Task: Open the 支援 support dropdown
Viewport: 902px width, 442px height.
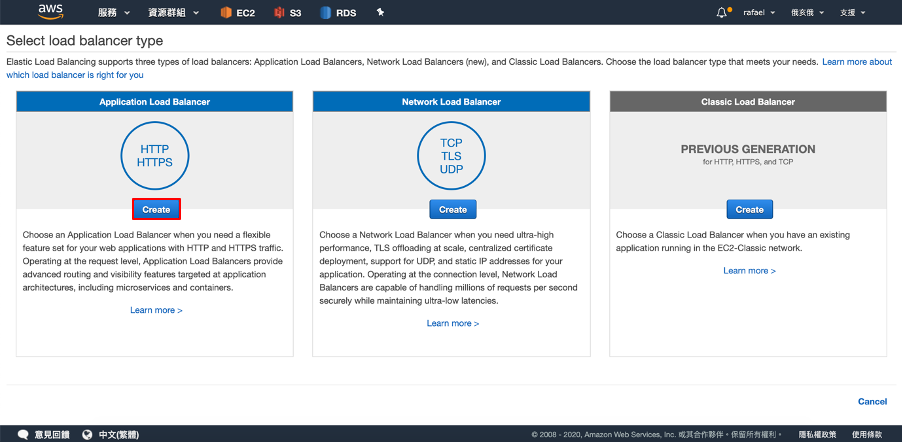Action: [x=853, y=13]
